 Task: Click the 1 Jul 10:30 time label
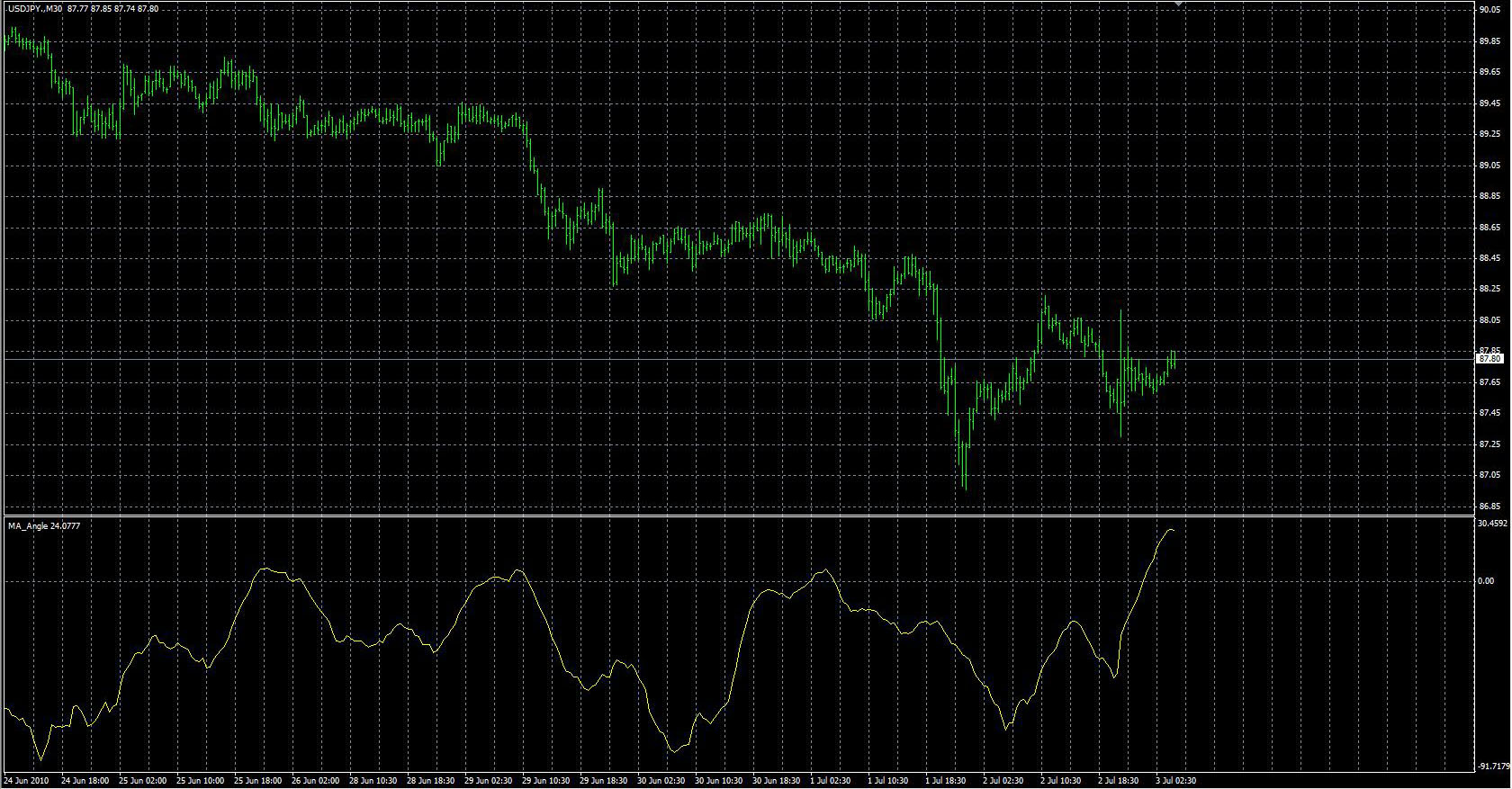tap(888, 781)
